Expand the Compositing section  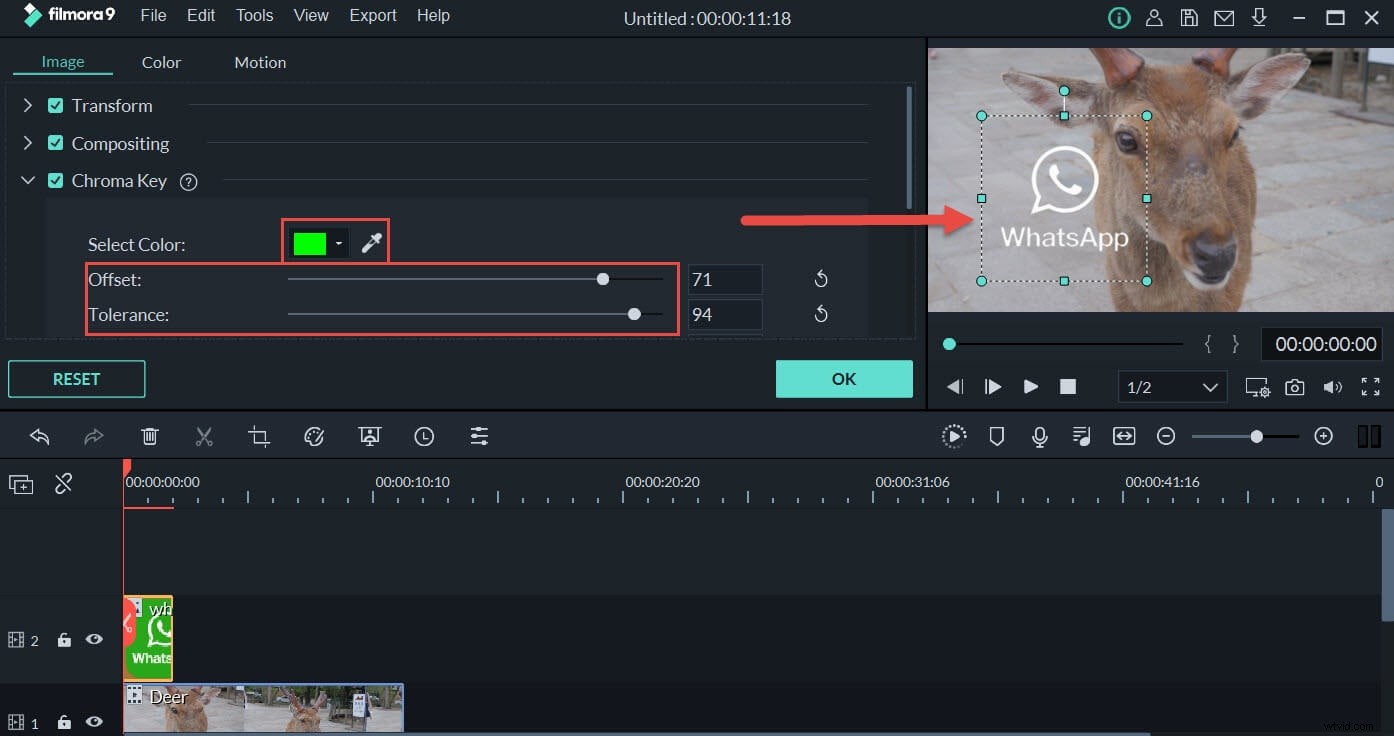(x=27, y=143)
